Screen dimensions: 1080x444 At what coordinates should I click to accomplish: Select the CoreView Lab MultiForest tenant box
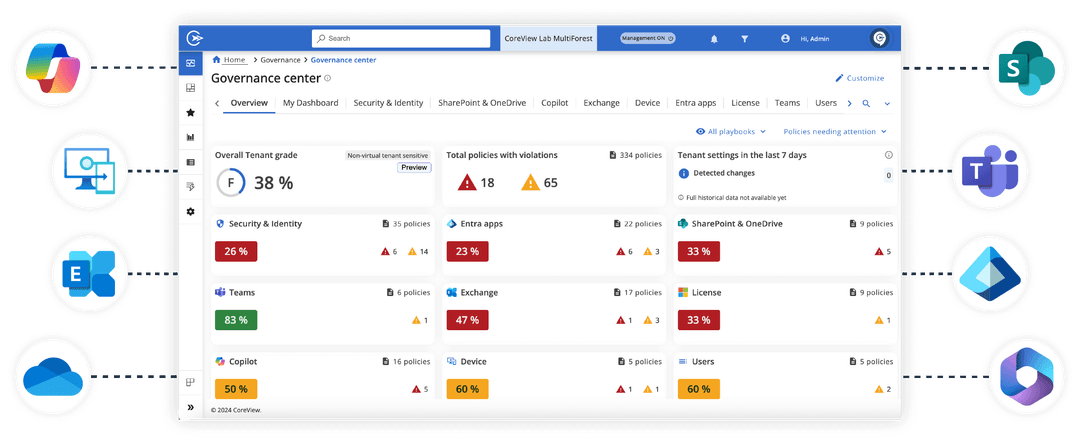click(548, 39)
